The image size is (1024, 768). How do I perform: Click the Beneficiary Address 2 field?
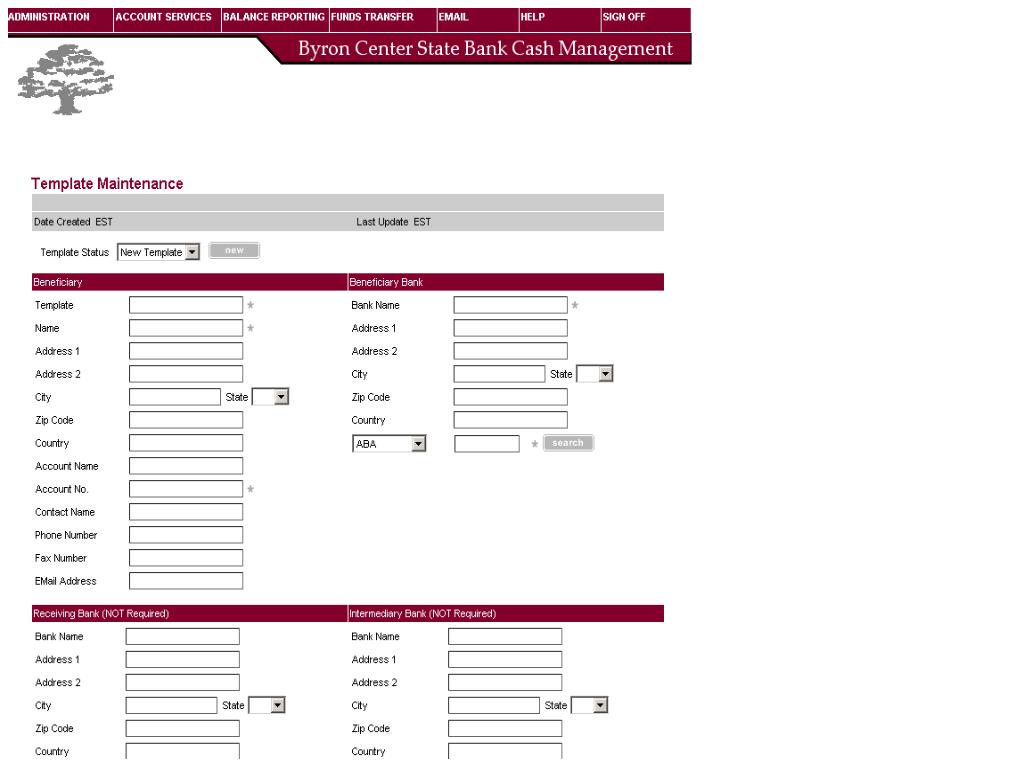pos(186,374)
